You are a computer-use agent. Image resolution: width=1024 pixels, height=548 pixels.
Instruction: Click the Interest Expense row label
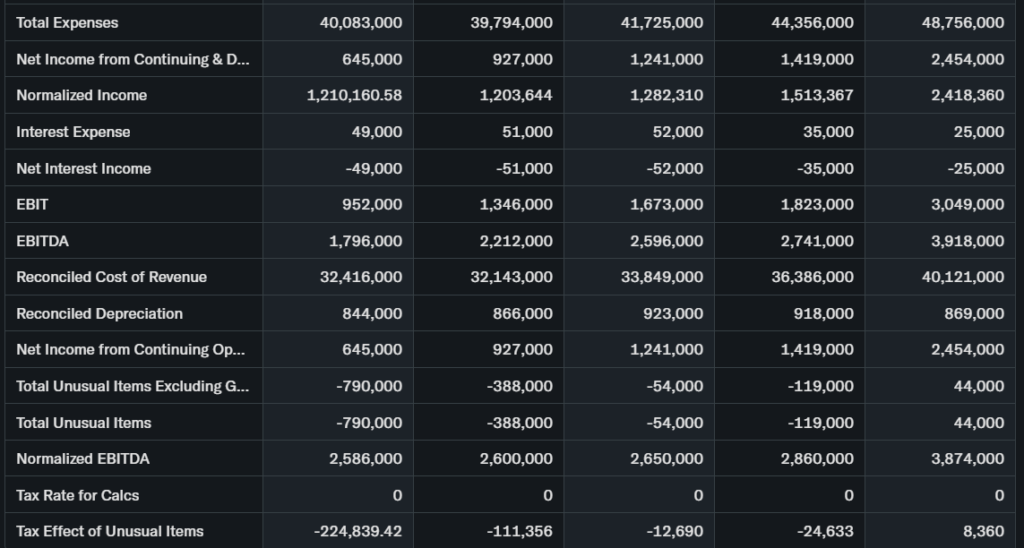tap(73, 132)
